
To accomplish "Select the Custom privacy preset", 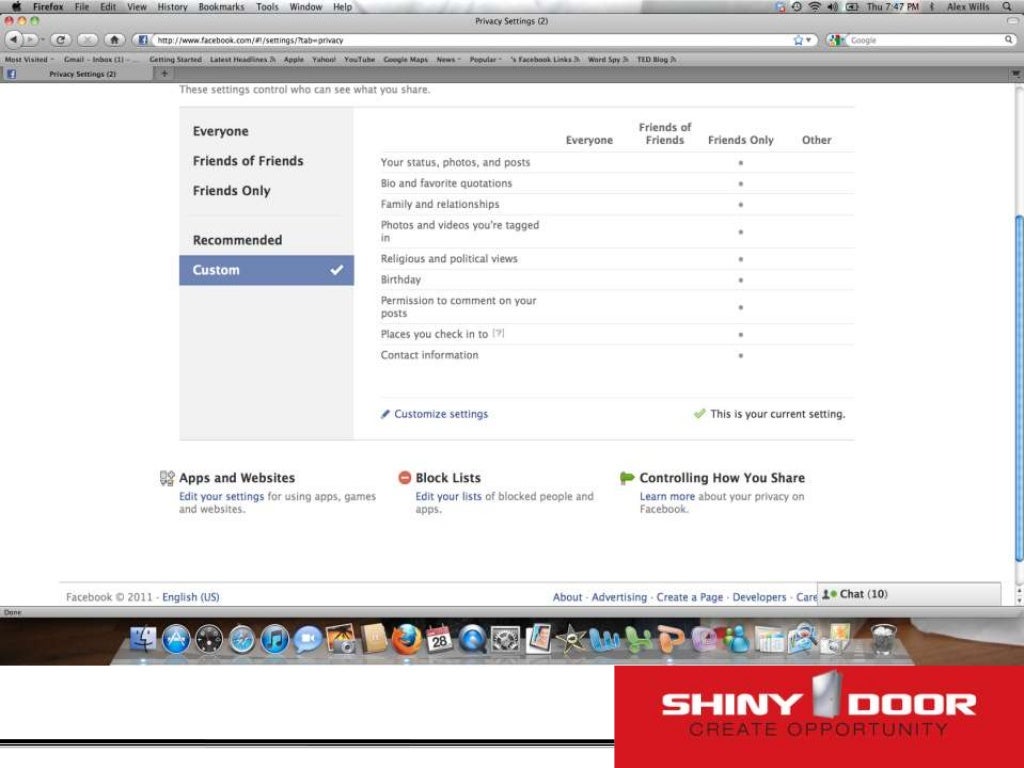I will (266, 270).
